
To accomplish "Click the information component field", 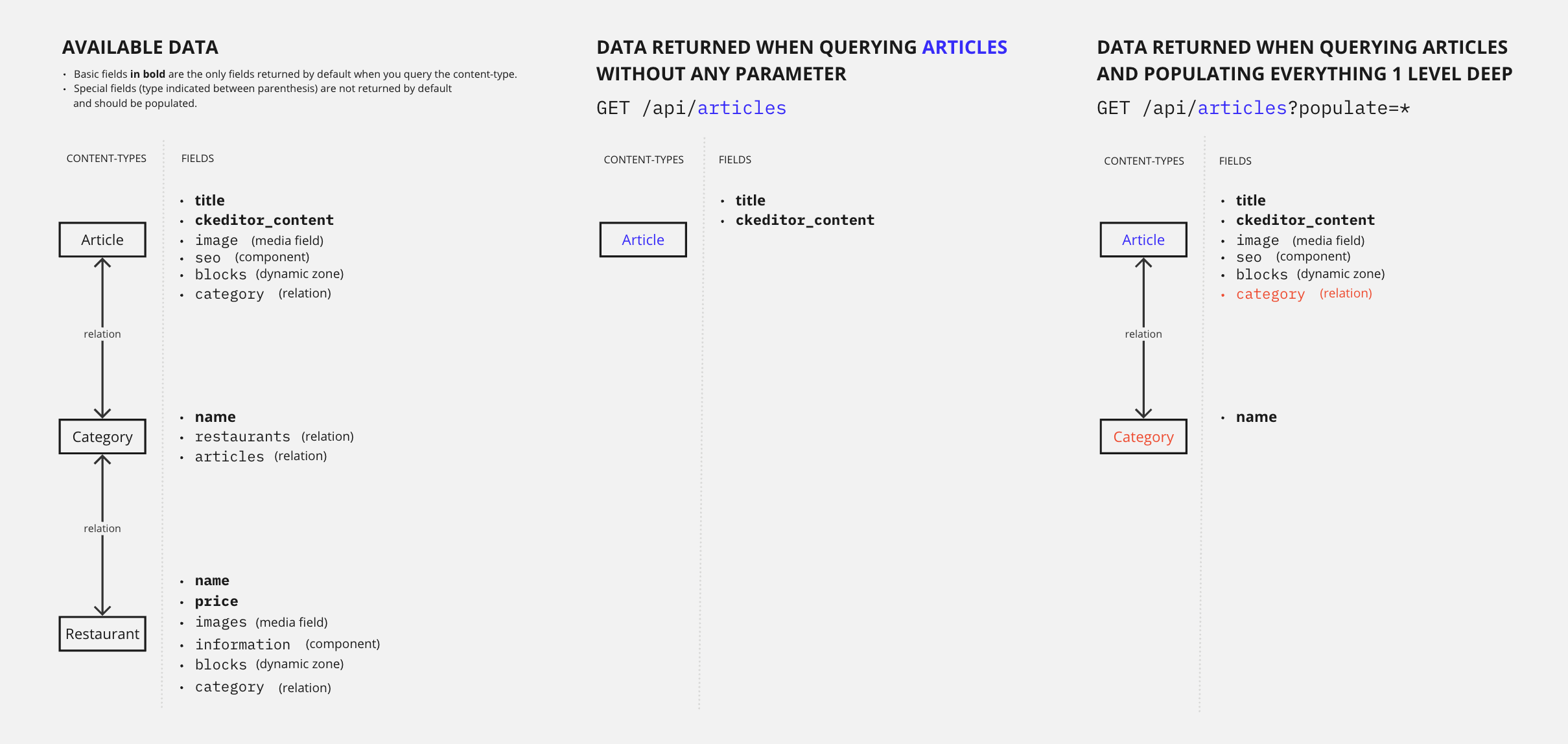I will tap(242, 644).
